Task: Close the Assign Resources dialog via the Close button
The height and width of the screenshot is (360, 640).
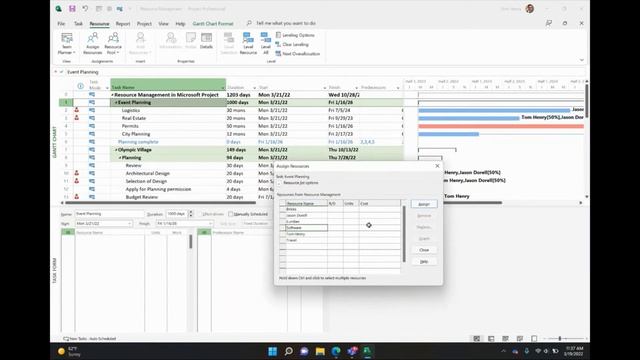Action: tap(424, 250)
